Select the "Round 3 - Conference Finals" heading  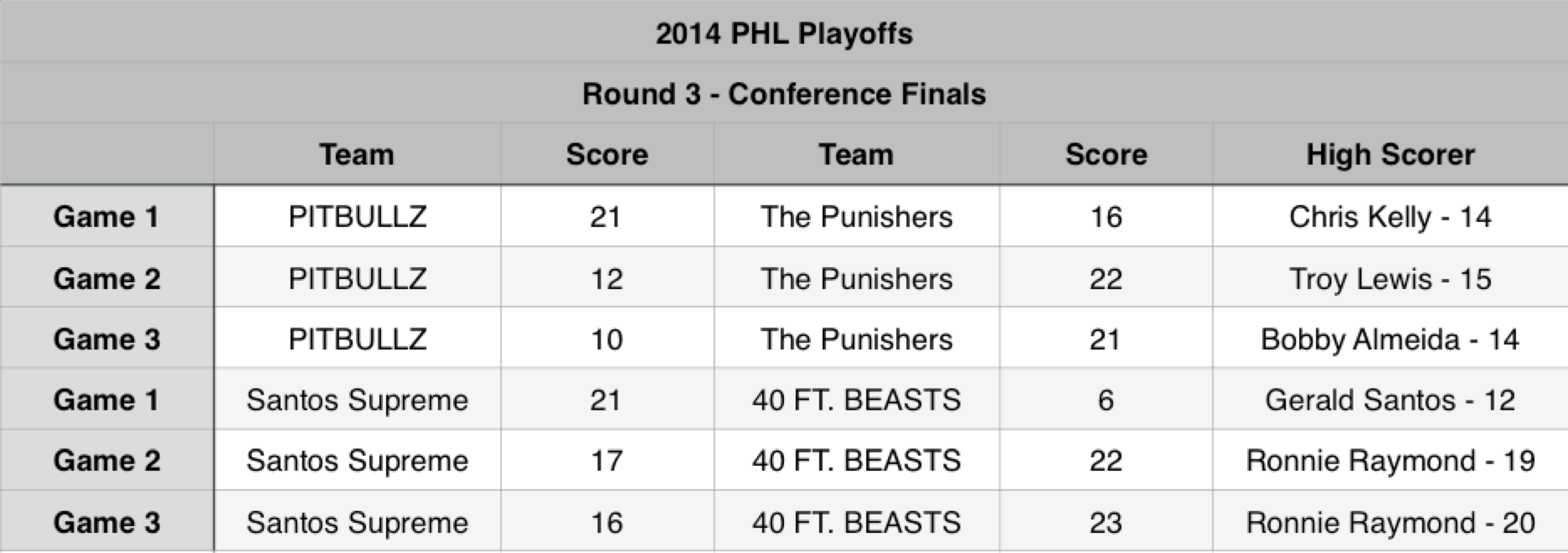(x=784, y=94)
